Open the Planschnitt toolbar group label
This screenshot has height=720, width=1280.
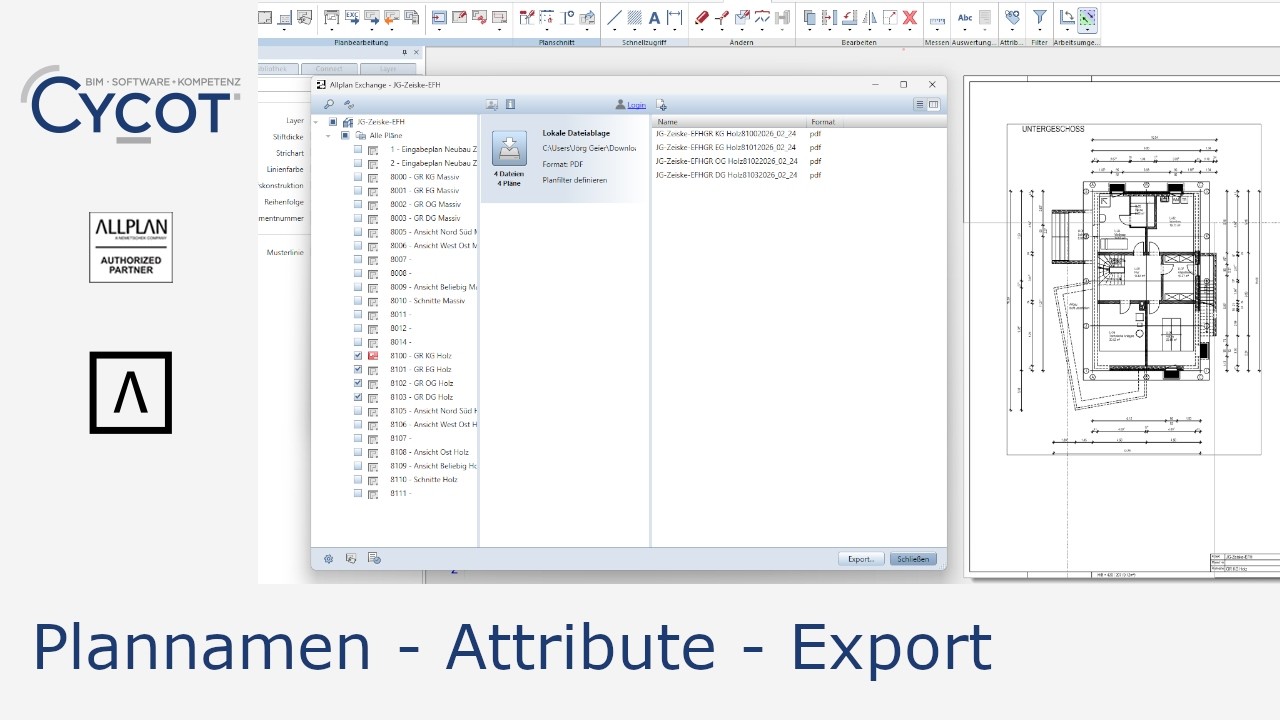point(556,43)
